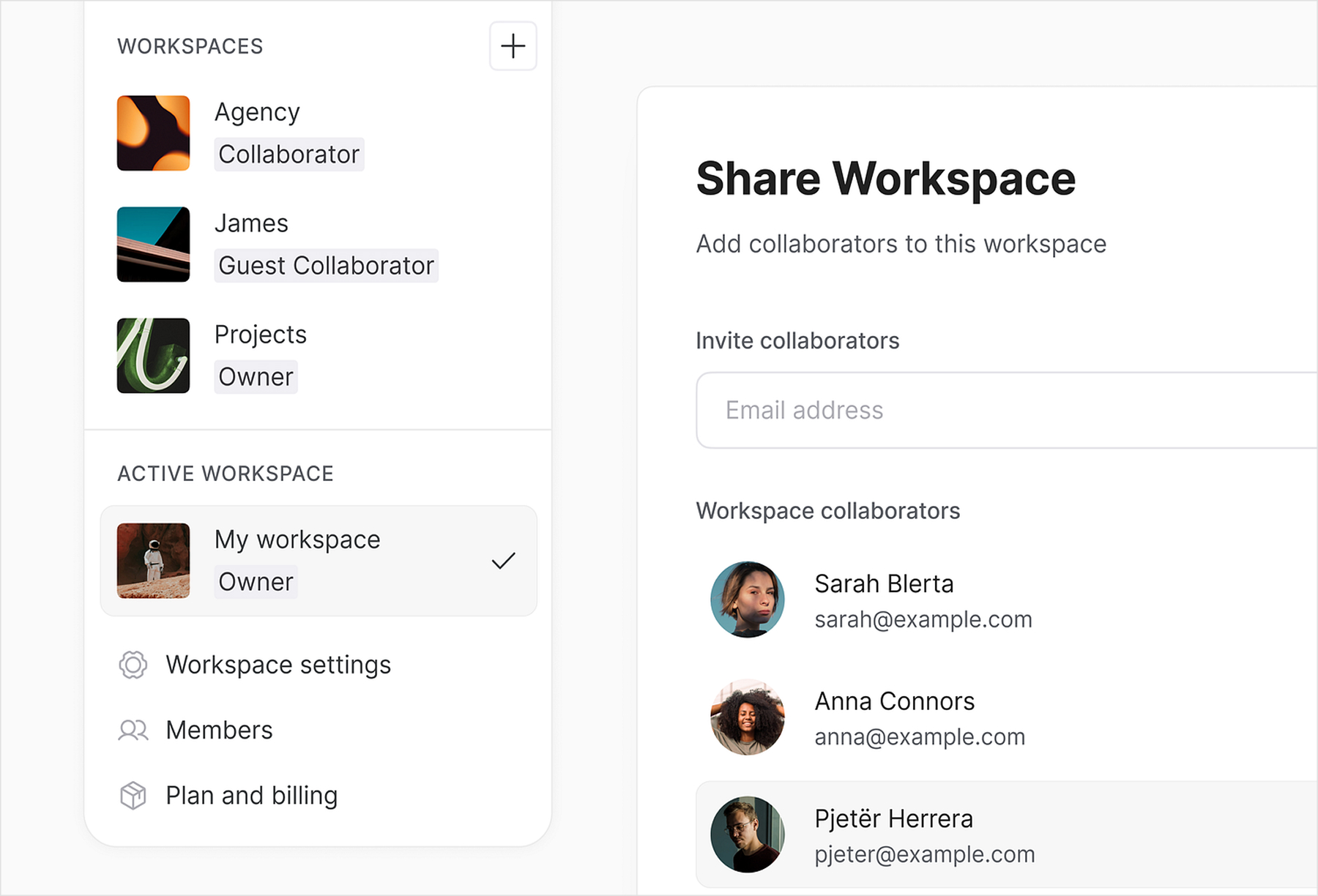
Task: Open the Agency workspace thumbnail
Action: pyautogui.click(x=153, y=133)
